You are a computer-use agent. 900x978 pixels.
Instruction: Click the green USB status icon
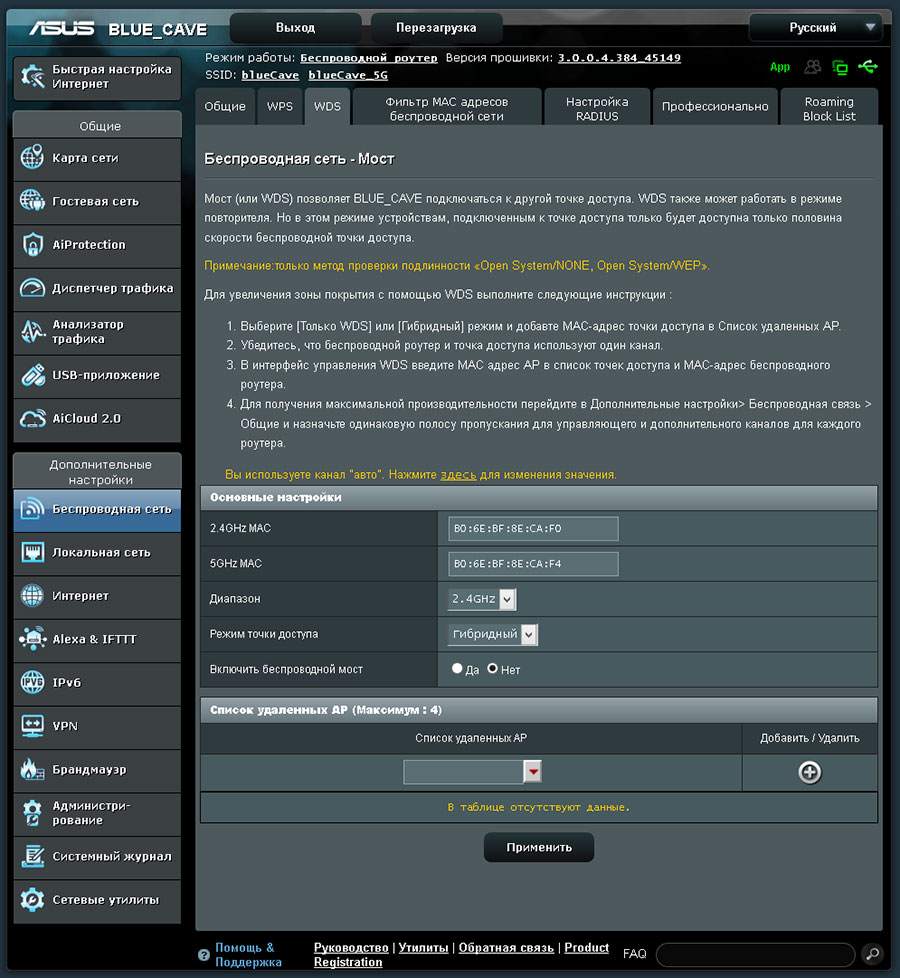(868, 67)
